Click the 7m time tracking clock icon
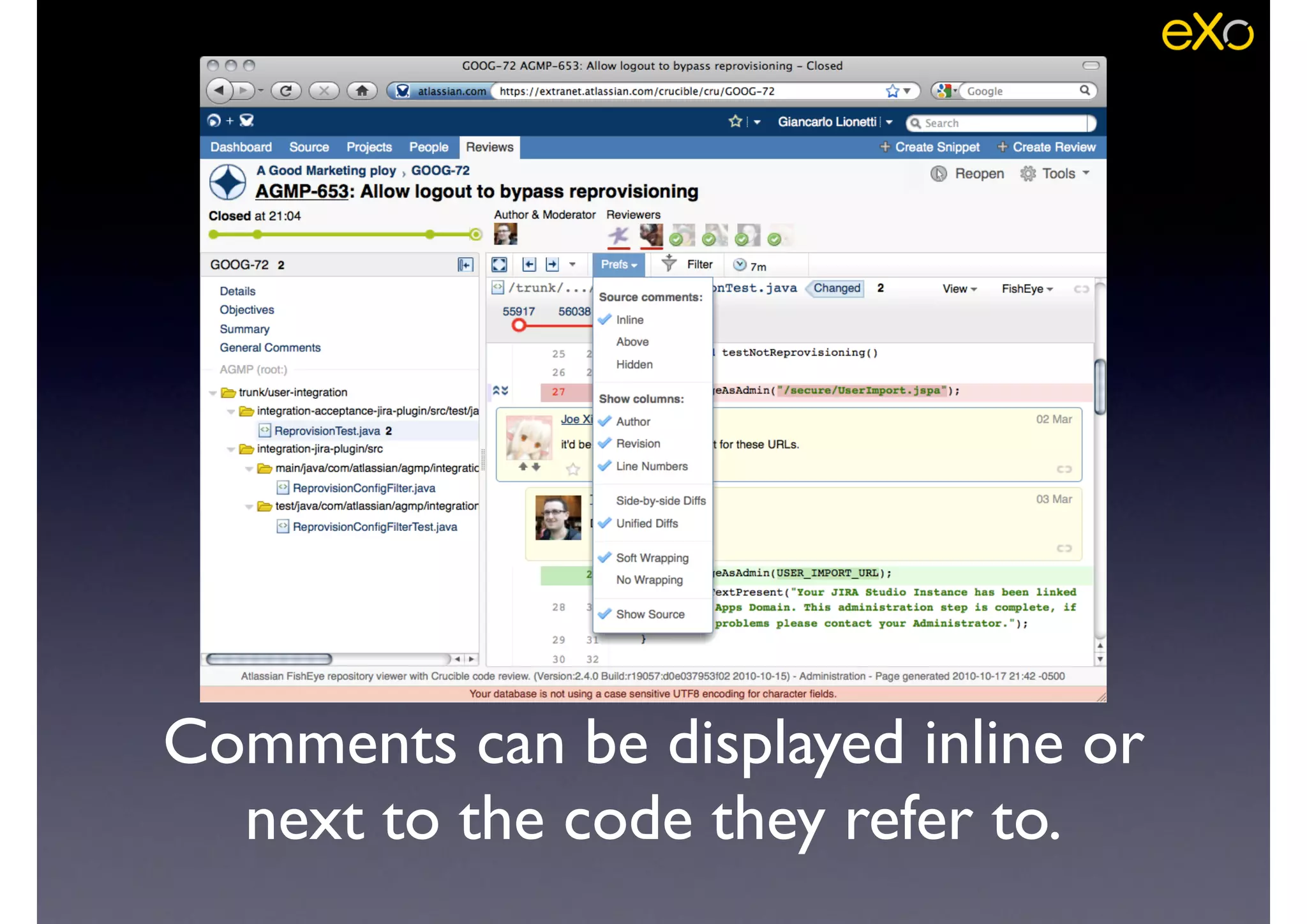The image size is (1307, 924). (x=740, y=264)
